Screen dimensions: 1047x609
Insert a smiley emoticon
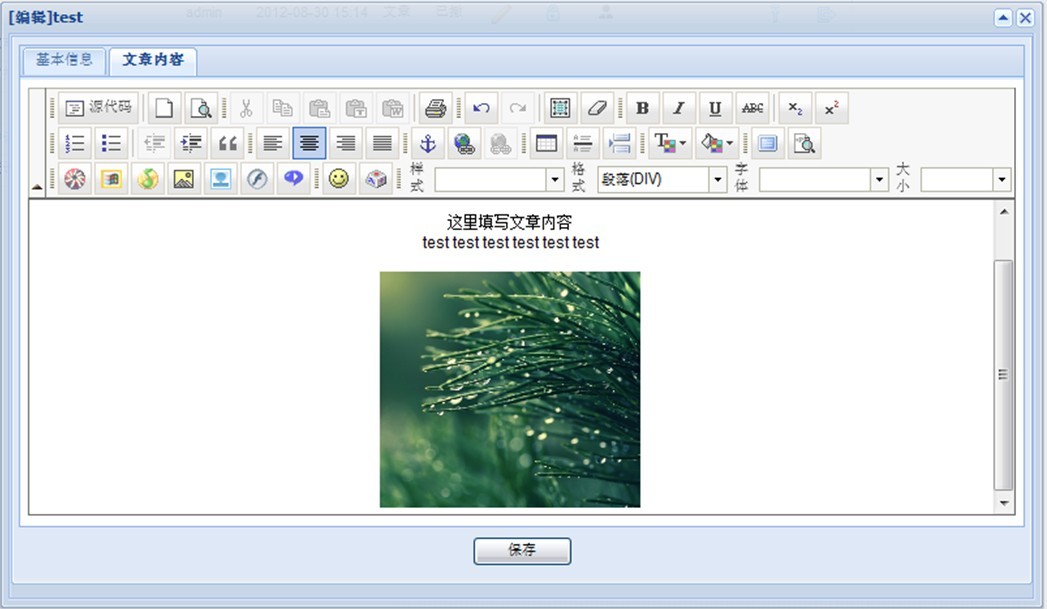(x=340, y=179)
